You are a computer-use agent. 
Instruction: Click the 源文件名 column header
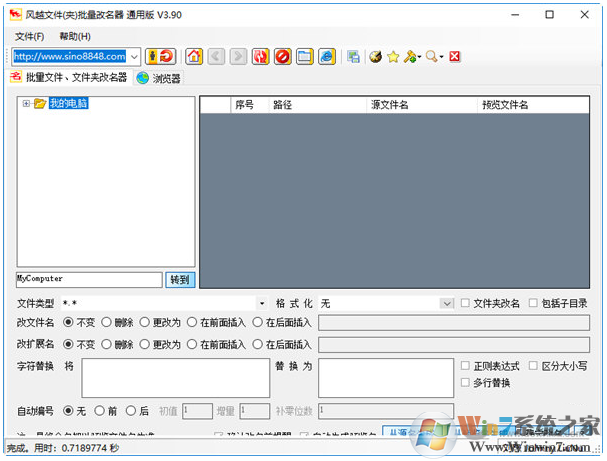pos(390,104)
